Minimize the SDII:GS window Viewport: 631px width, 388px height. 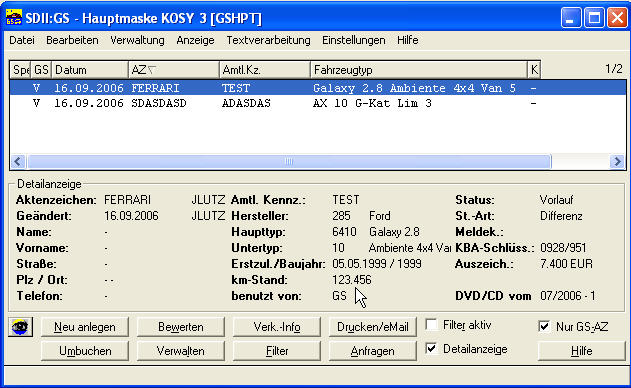click(571, 18)
